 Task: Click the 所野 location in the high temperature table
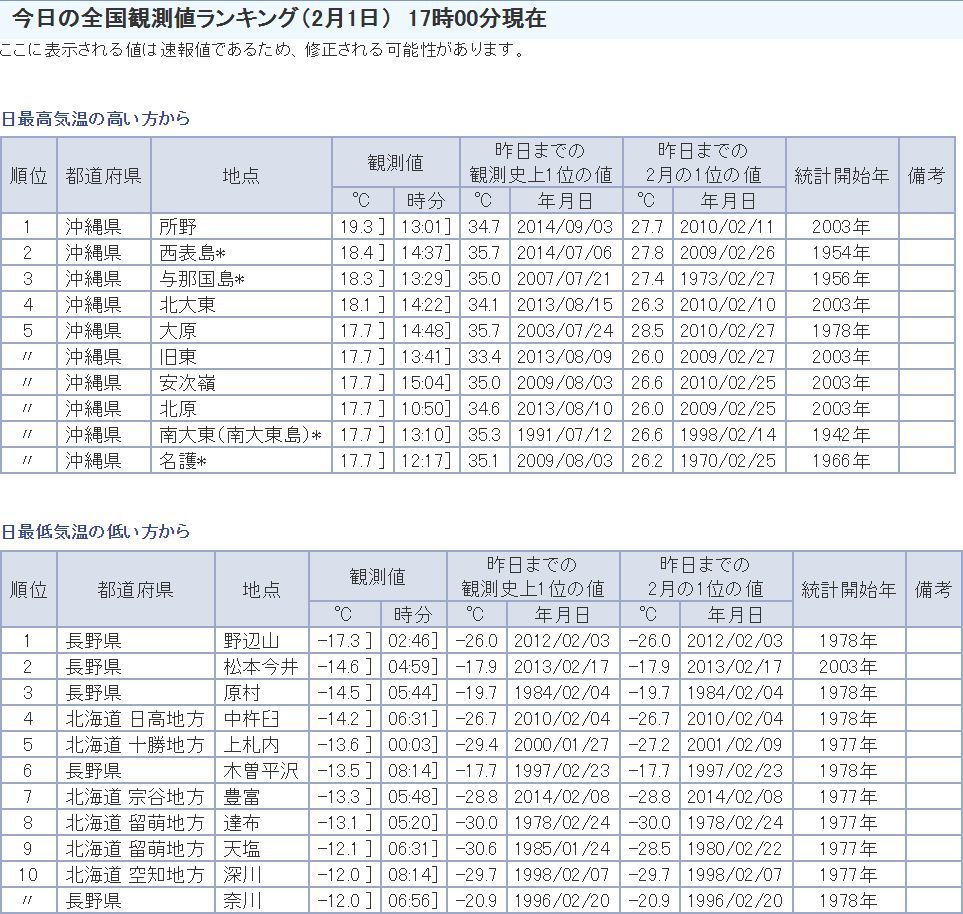click(178, 227)
